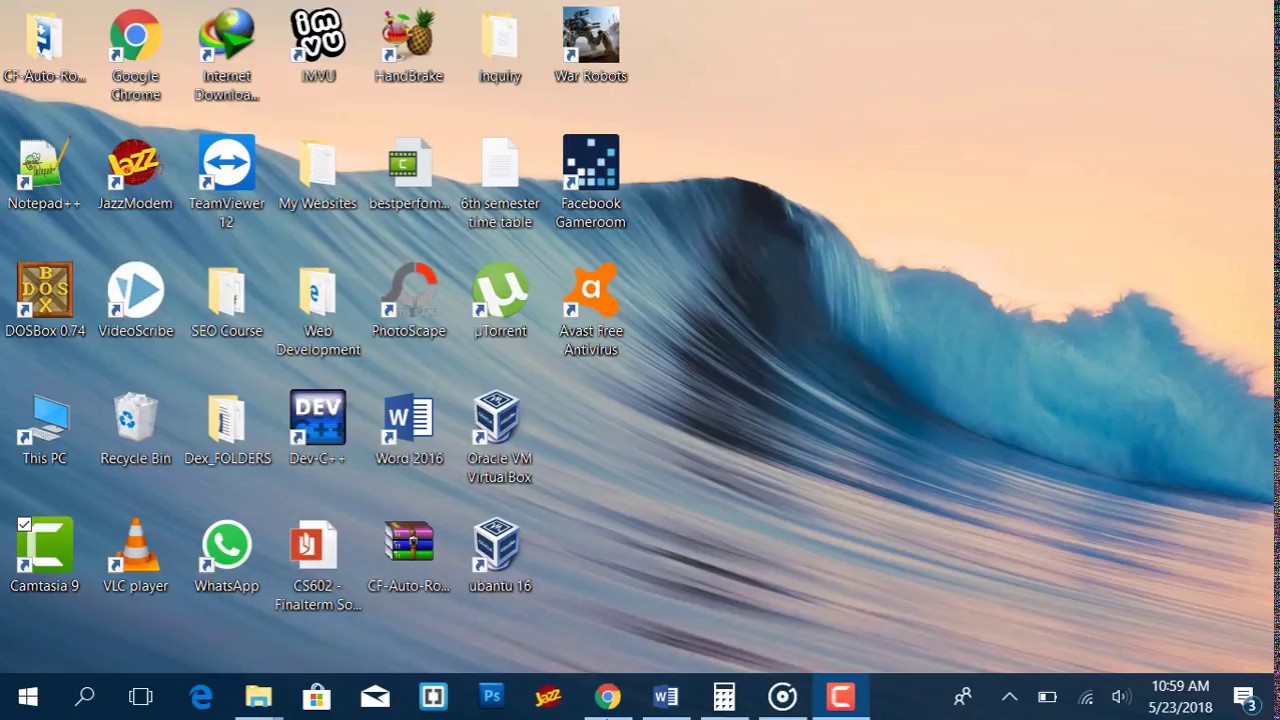Select the IMVU desktop shortcut

pos(318,47)
